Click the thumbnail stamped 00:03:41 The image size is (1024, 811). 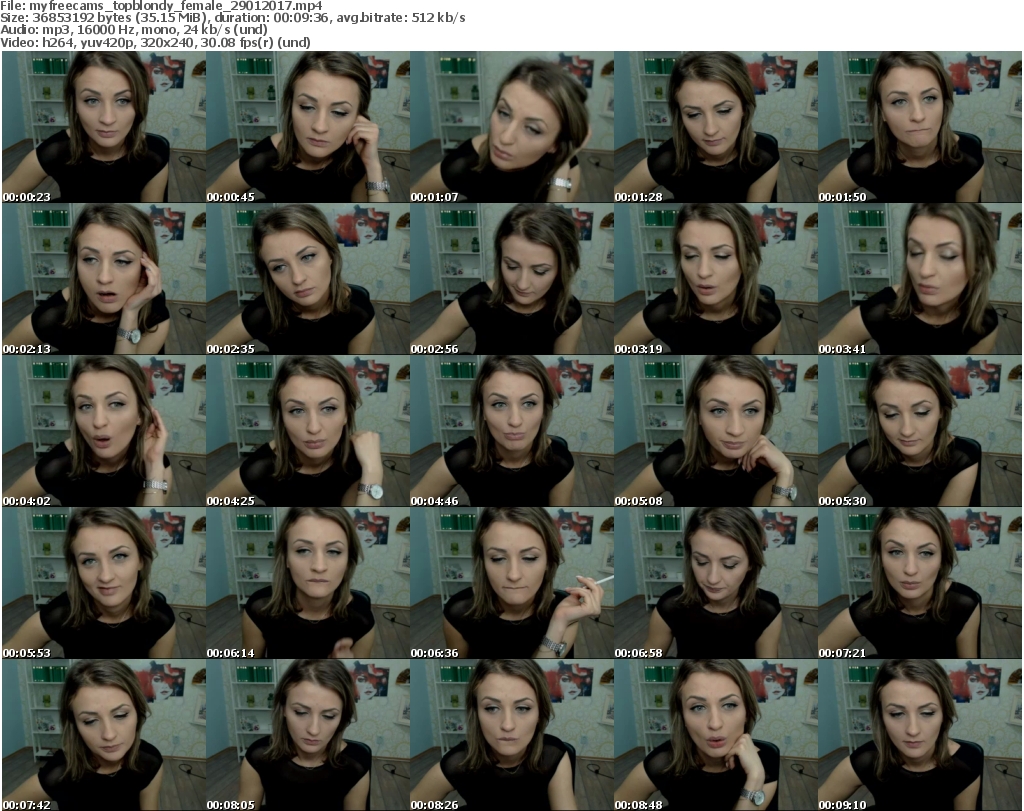pos(919,279)
